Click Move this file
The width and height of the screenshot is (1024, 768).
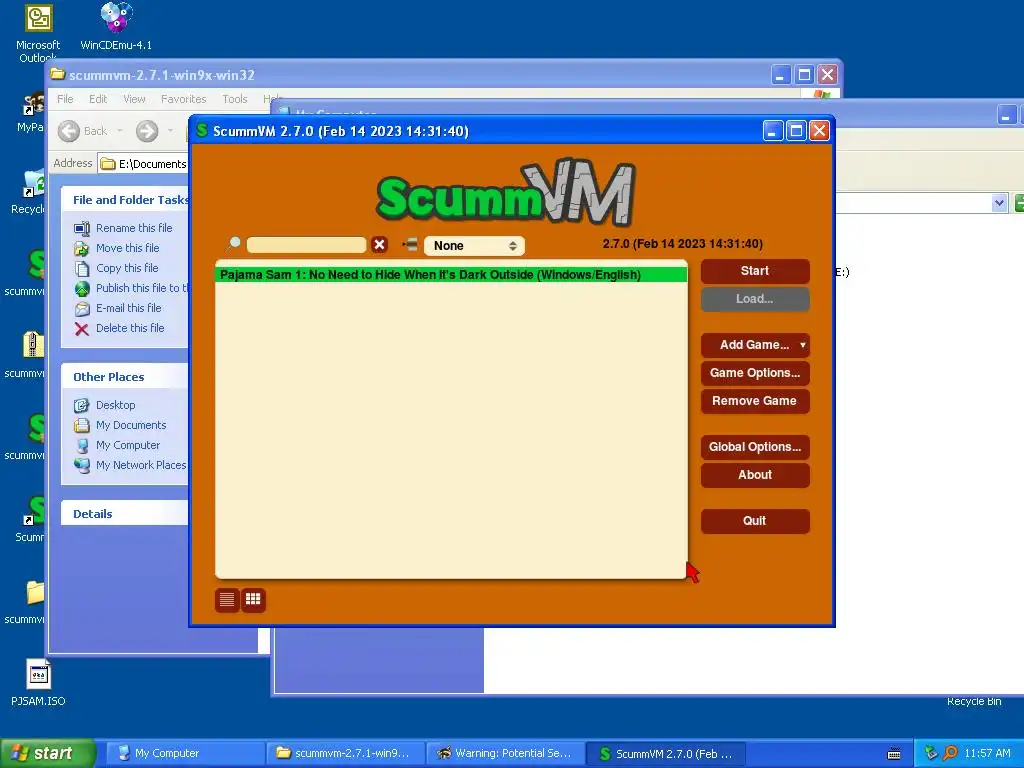tap(127, 248)
